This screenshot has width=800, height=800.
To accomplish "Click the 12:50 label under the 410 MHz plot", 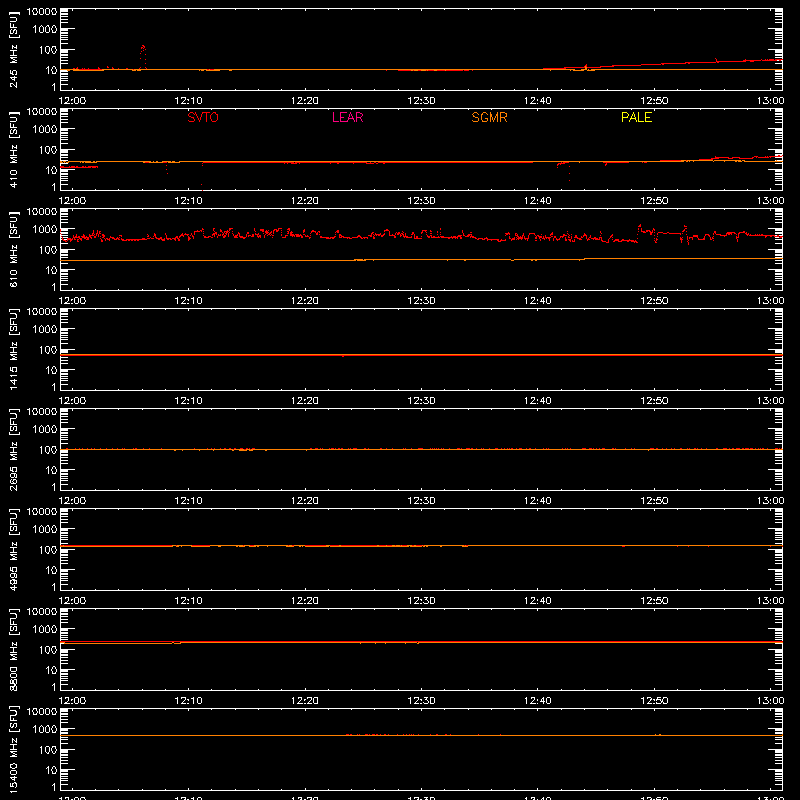I will (x=654, y=201).
